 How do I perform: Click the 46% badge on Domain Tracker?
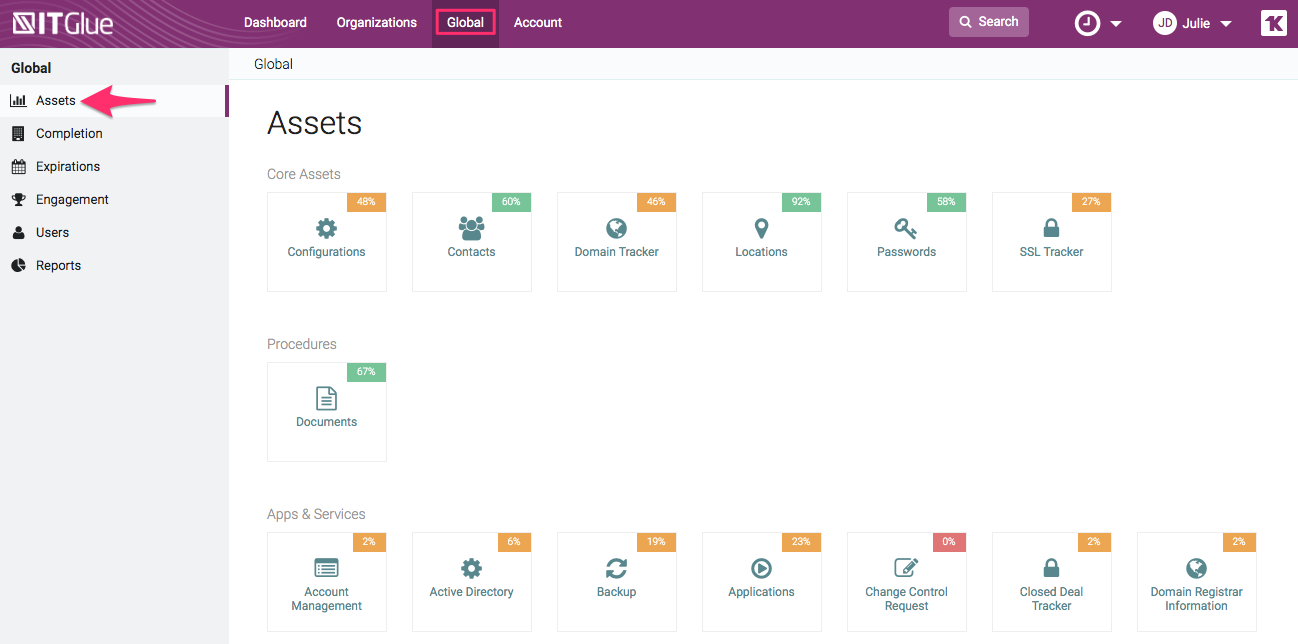pyautogui.click(x=656, y=202)
